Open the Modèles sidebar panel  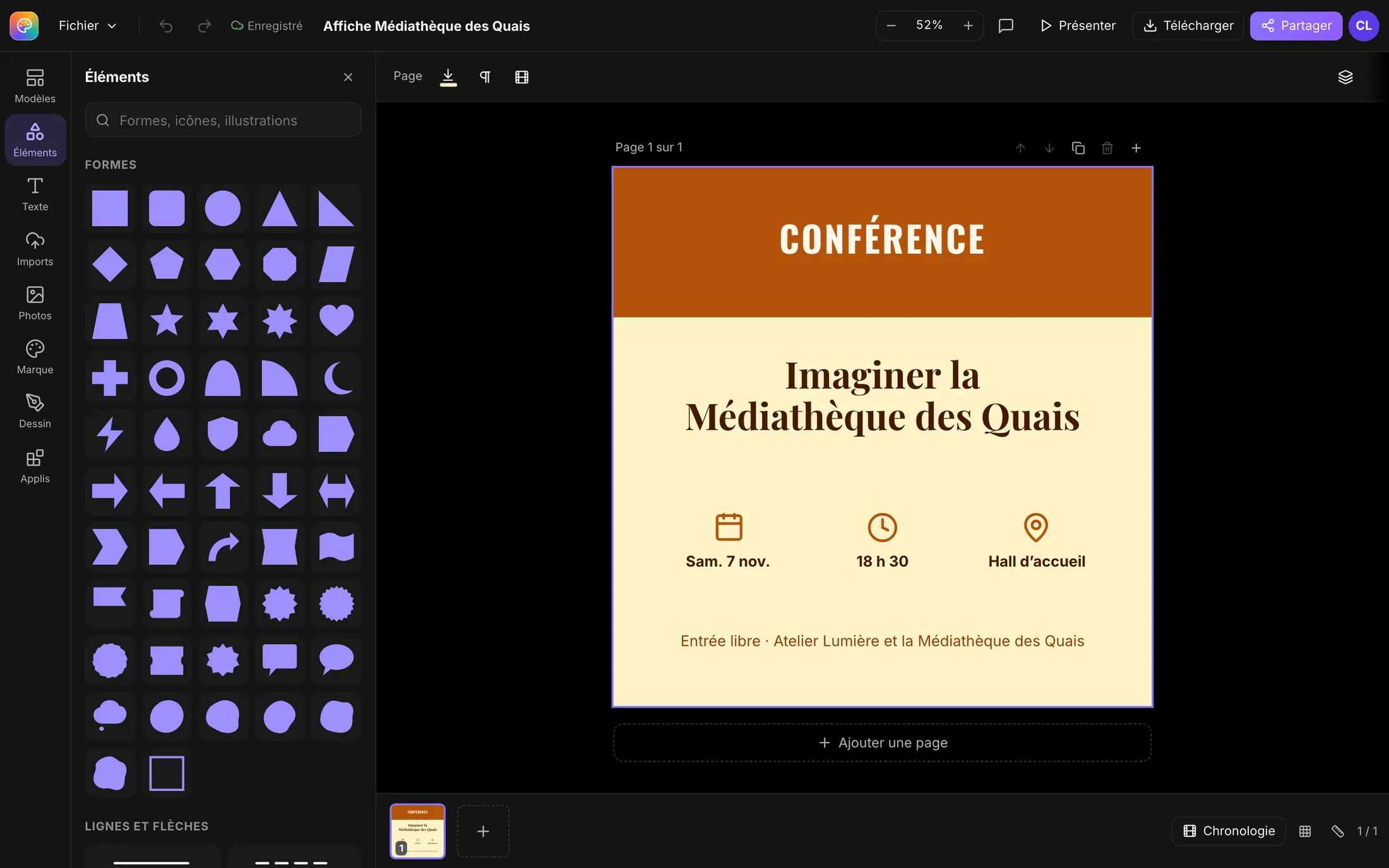coord(35,86)
